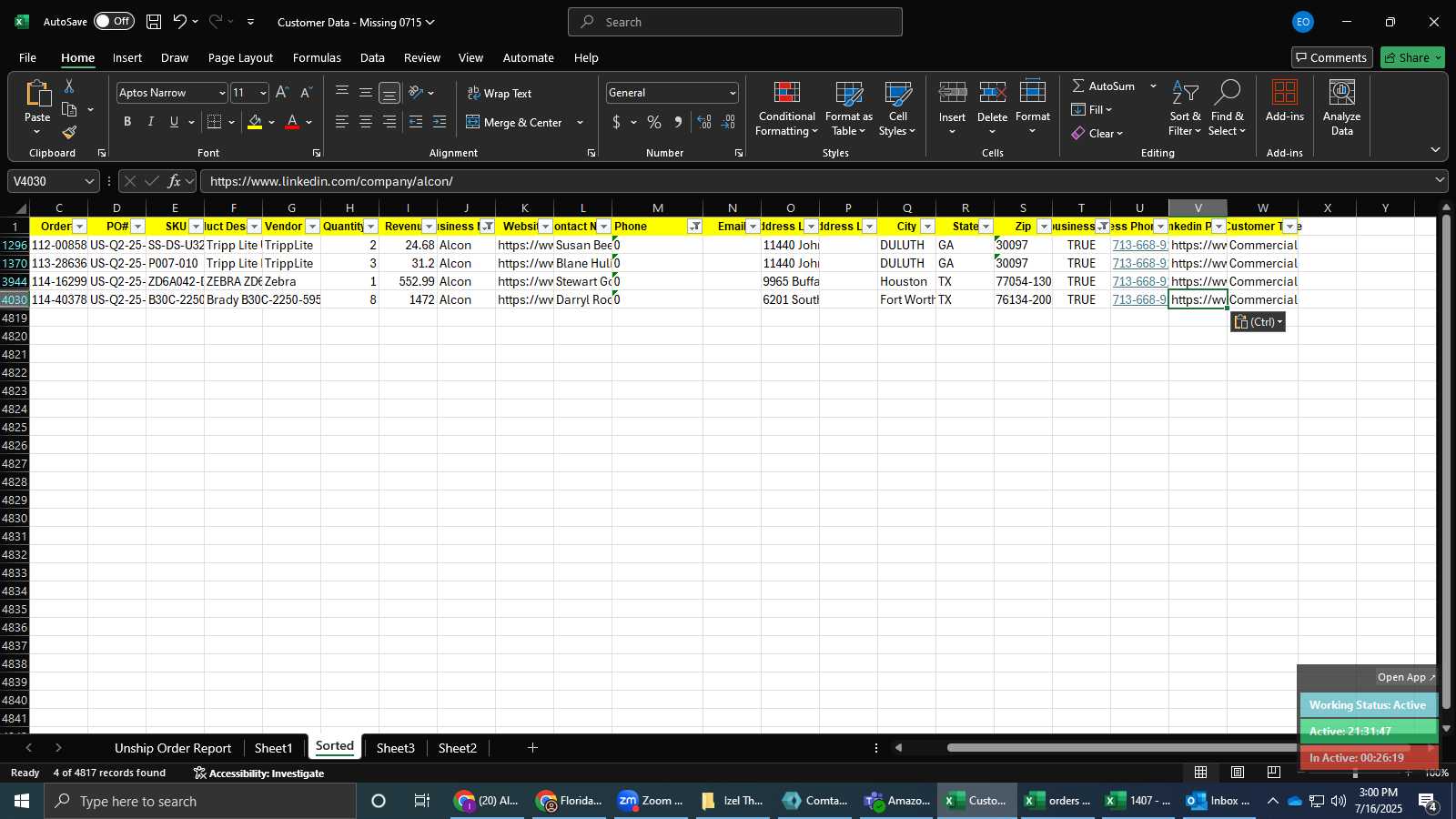This screenshot has height=819, width=1456.
Task: Click Center horizontal alignment icon
Action: [x=366, y=122]
